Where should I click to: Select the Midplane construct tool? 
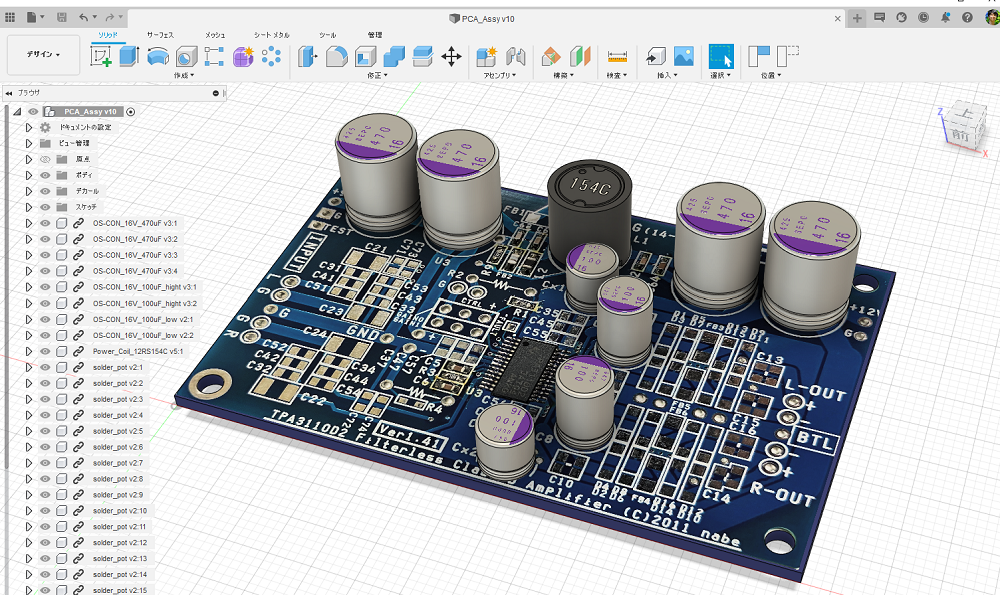tap(580, 57)
